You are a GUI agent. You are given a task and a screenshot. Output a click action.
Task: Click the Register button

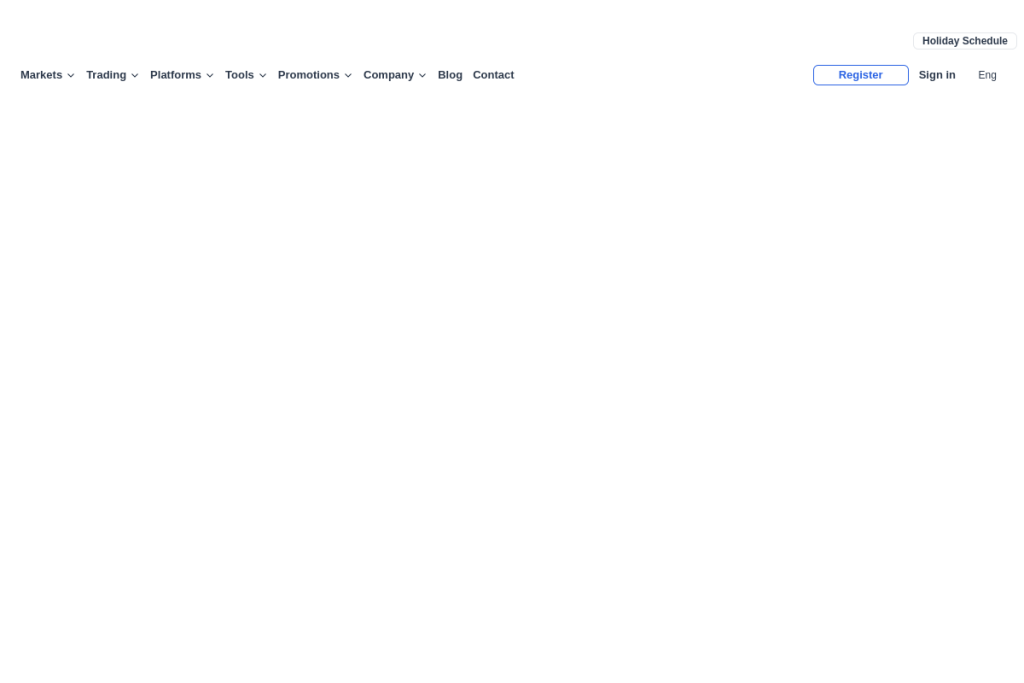point(861,75)
